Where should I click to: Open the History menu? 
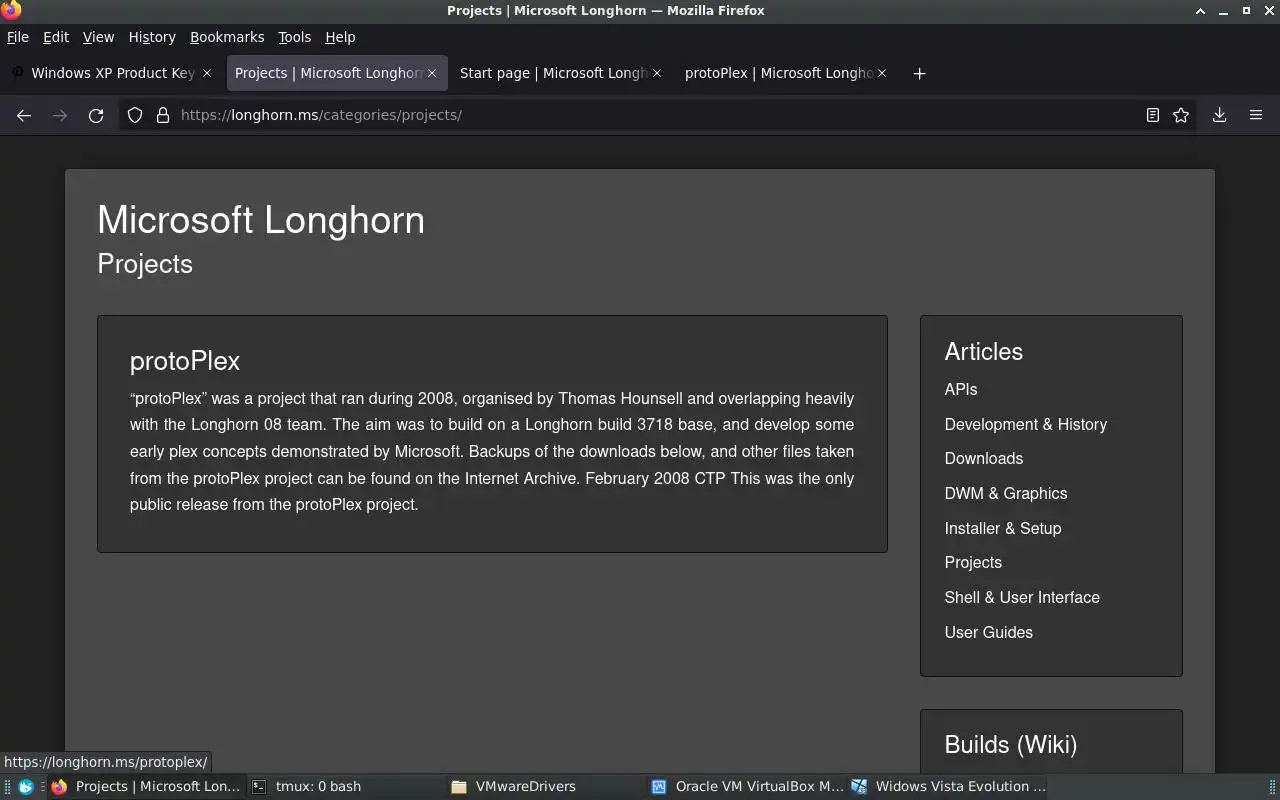coord(152,37)
